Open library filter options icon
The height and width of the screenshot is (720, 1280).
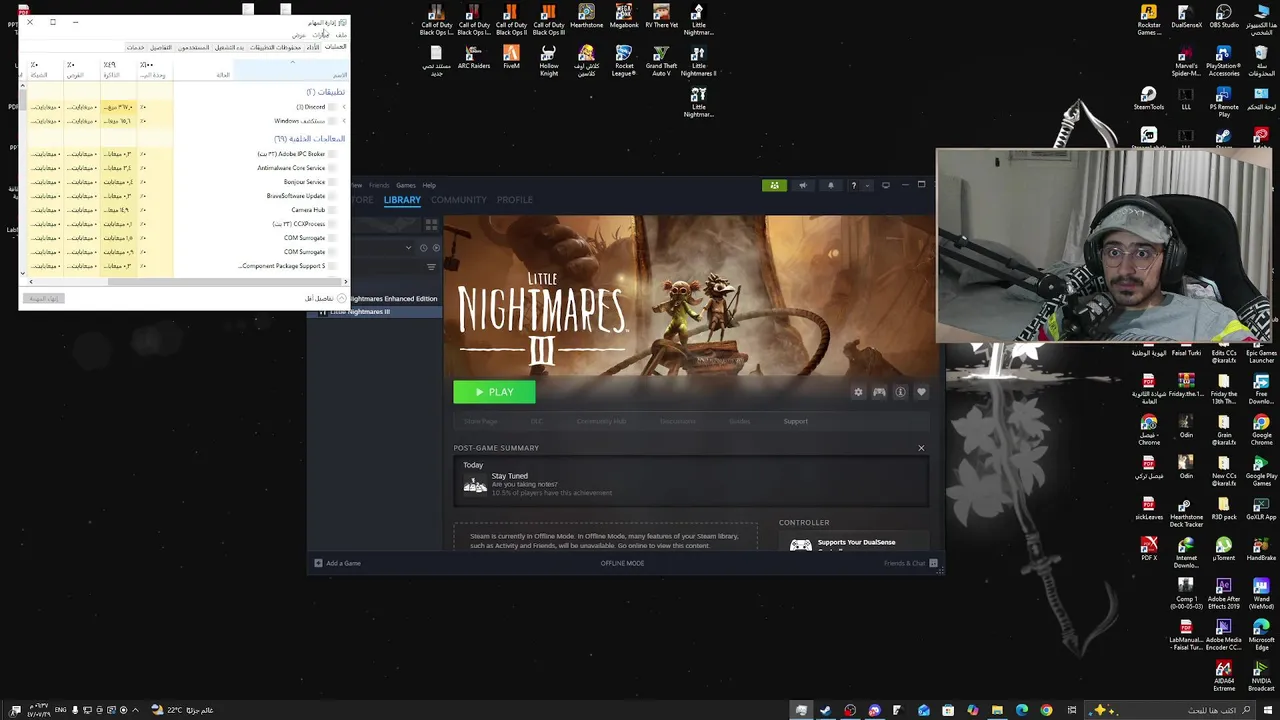431,267
